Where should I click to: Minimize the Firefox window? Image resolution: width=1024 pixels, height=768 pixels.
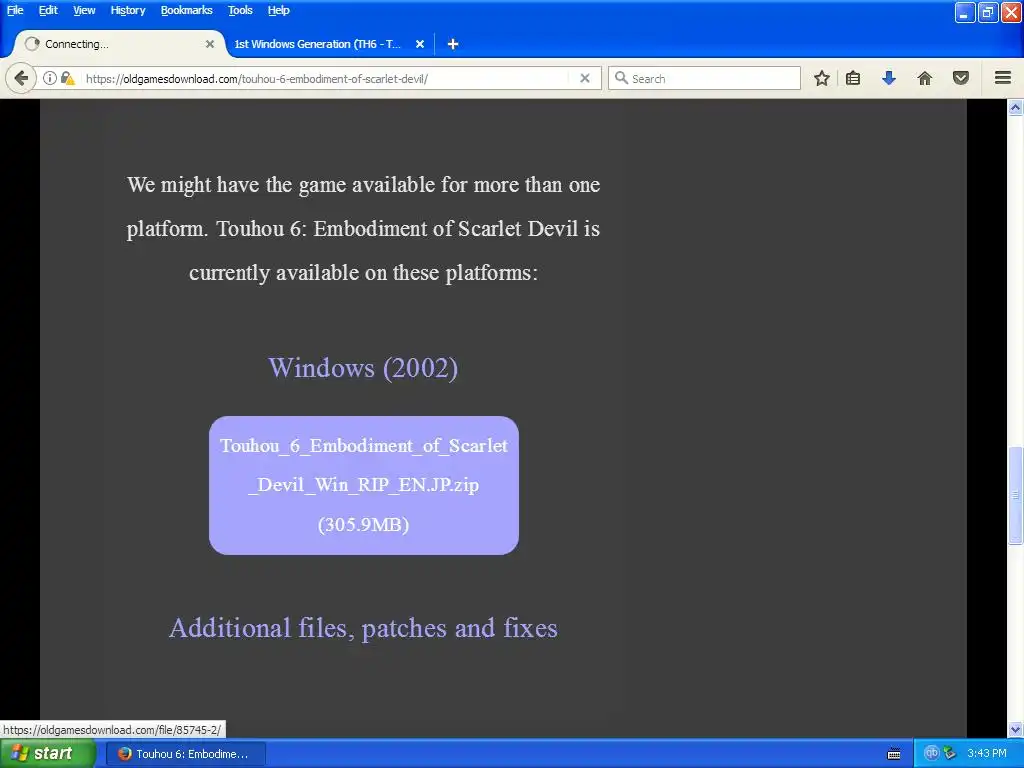[965, 12]
